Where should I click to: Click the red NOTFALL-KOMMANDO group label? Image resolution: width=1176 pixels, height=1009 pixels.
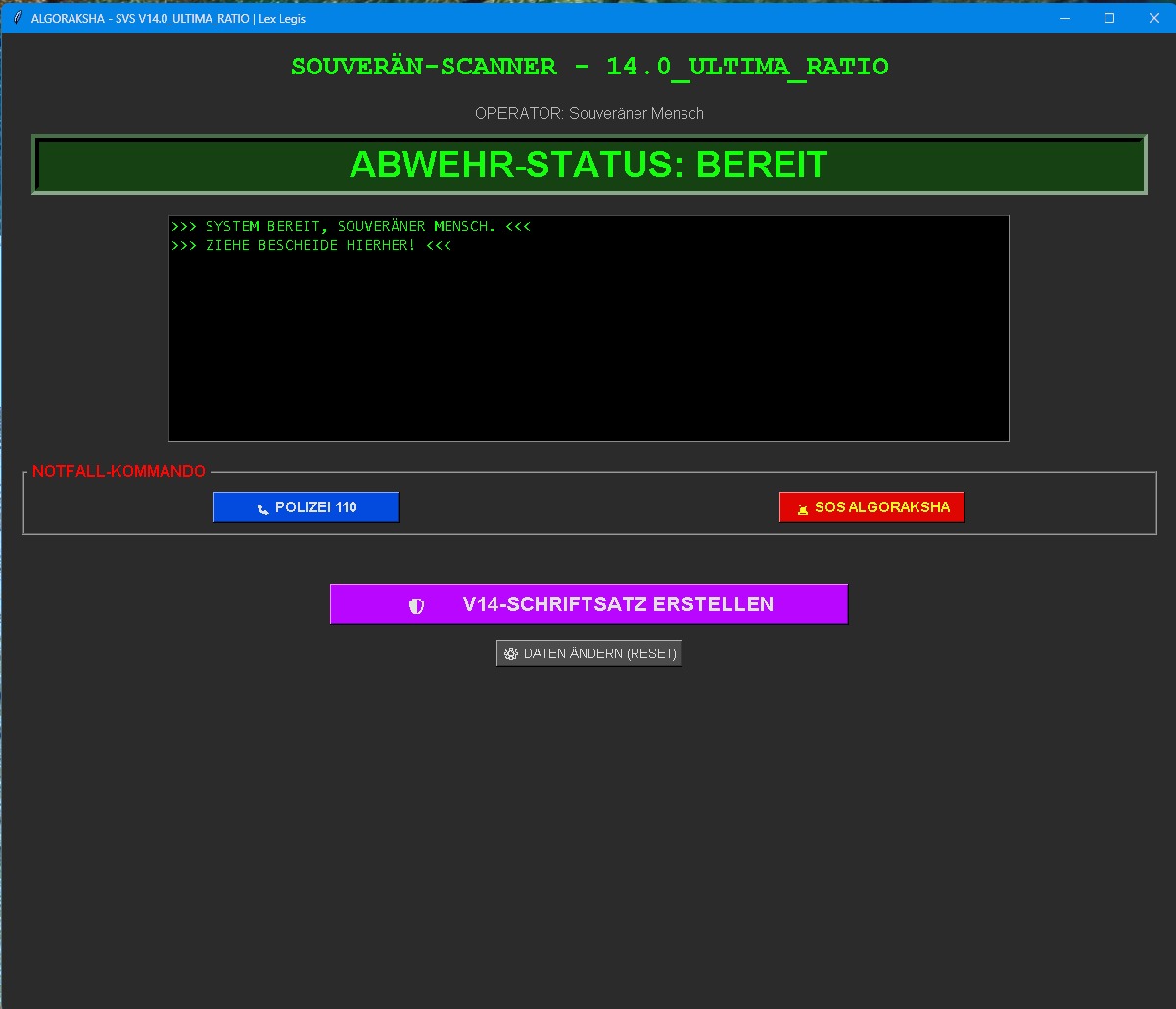click(118, 471)
